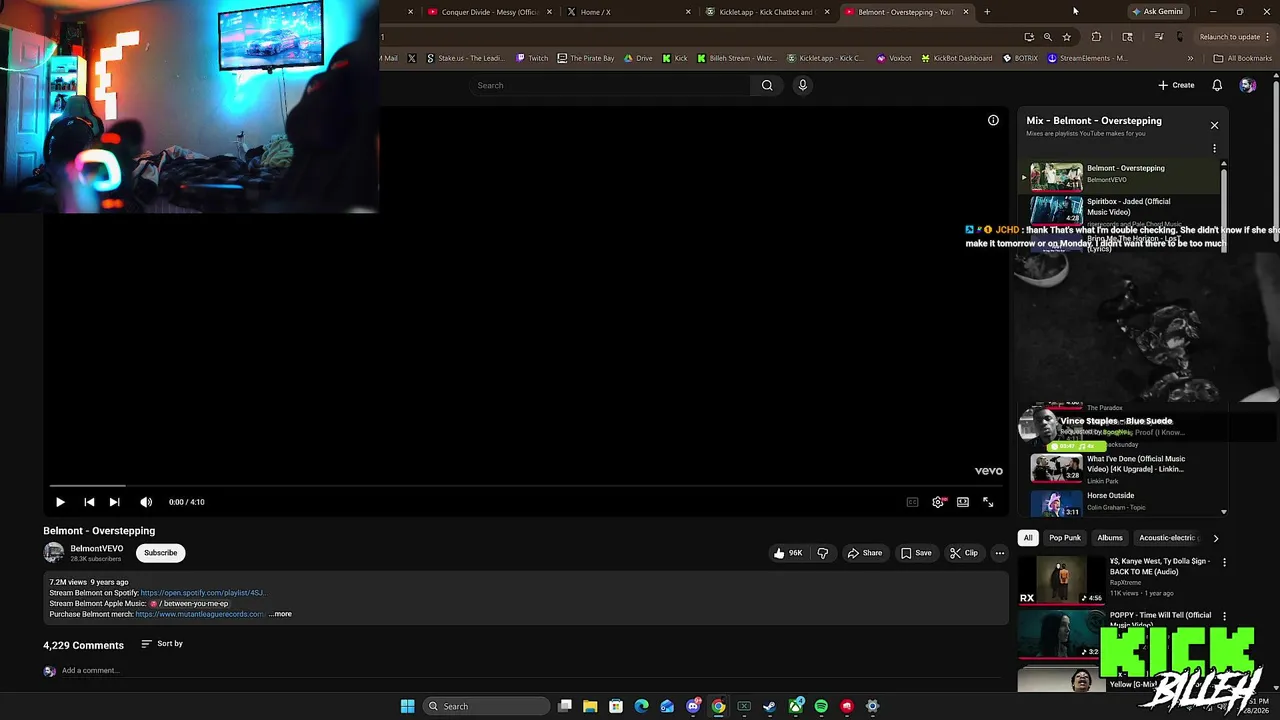Screen dimensions: 1280x720
Task: Switch to theater mode
Action: (x=963, y=502)
